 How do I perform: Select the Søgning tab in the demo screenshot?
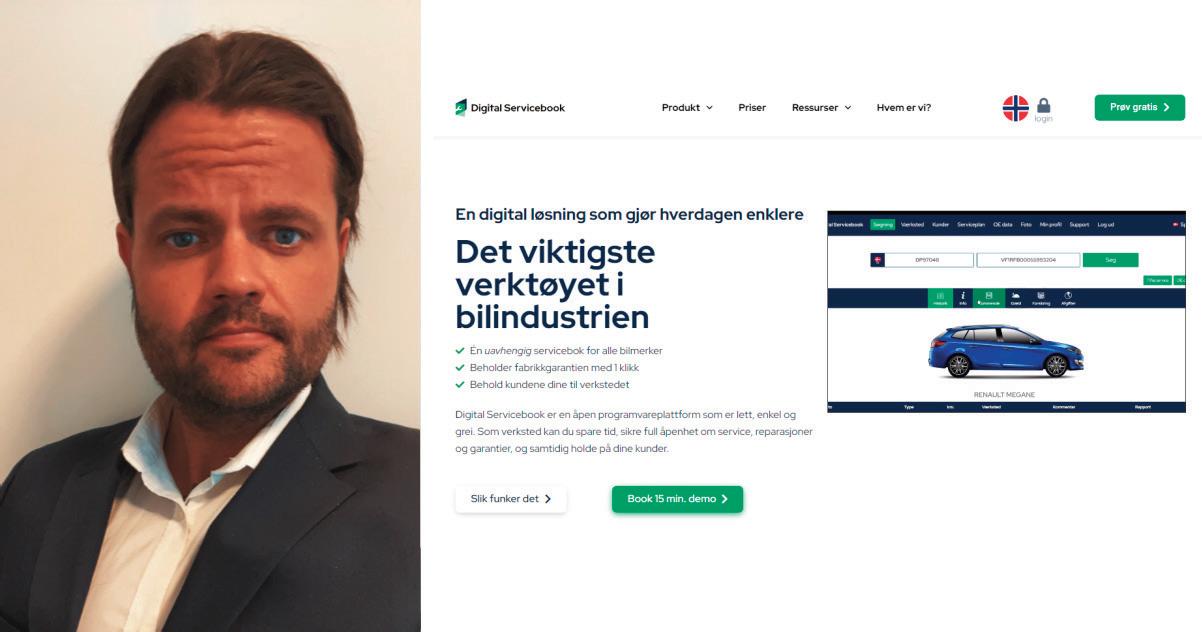pos(882,224)
